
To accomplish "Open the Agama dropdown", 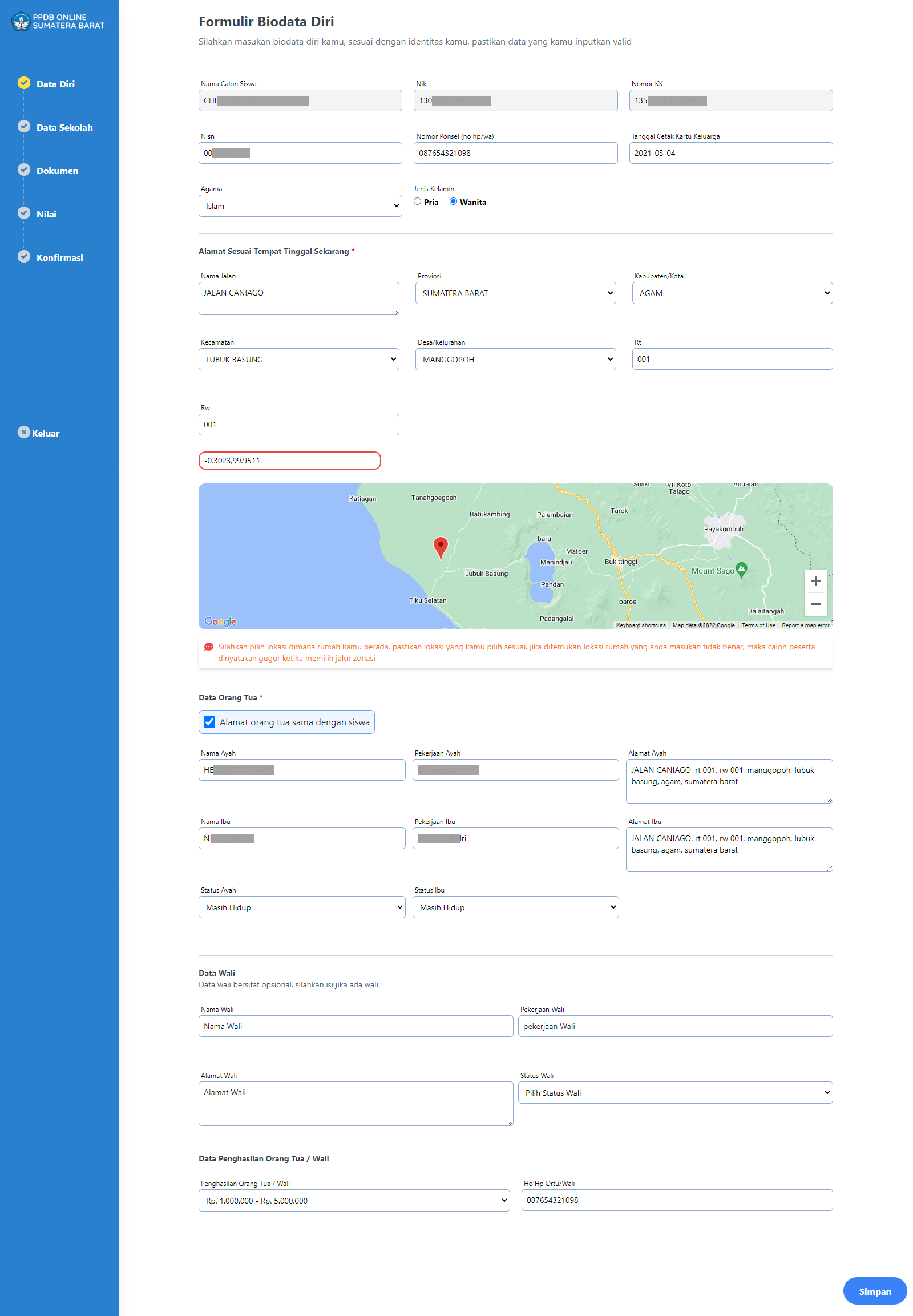I will point(300,206).
